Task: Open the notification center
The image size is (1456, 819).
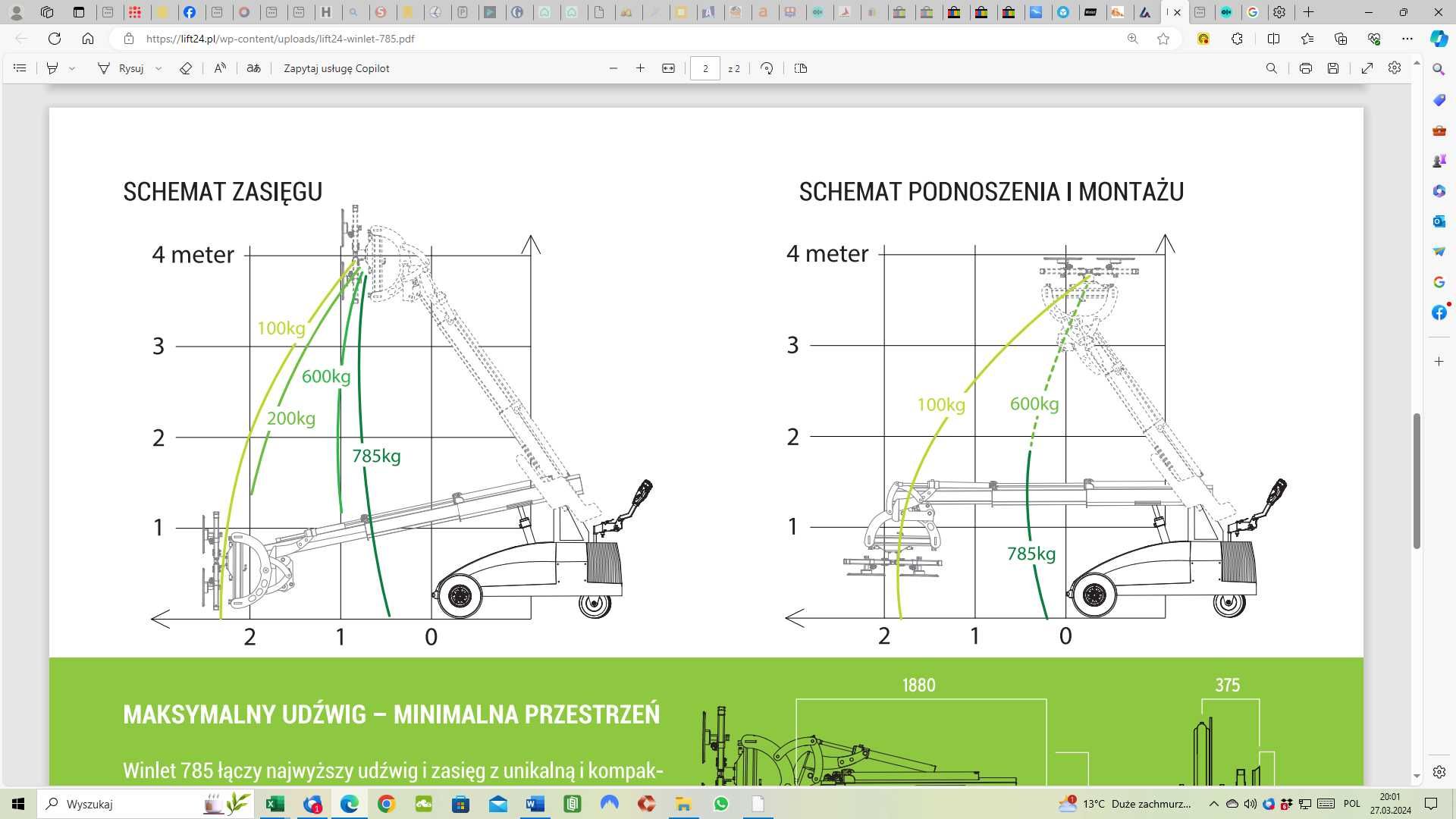Action: [x=1431, y=804]
